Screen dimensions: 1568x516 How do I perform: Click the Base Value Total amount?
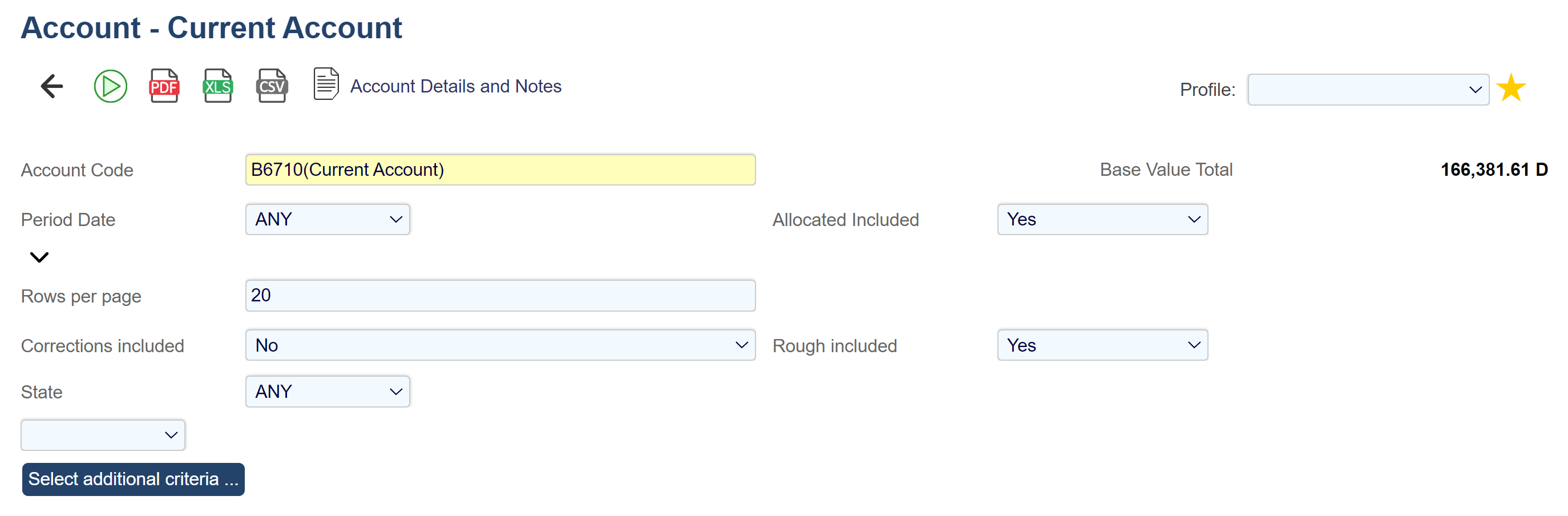click(1493, 170)
